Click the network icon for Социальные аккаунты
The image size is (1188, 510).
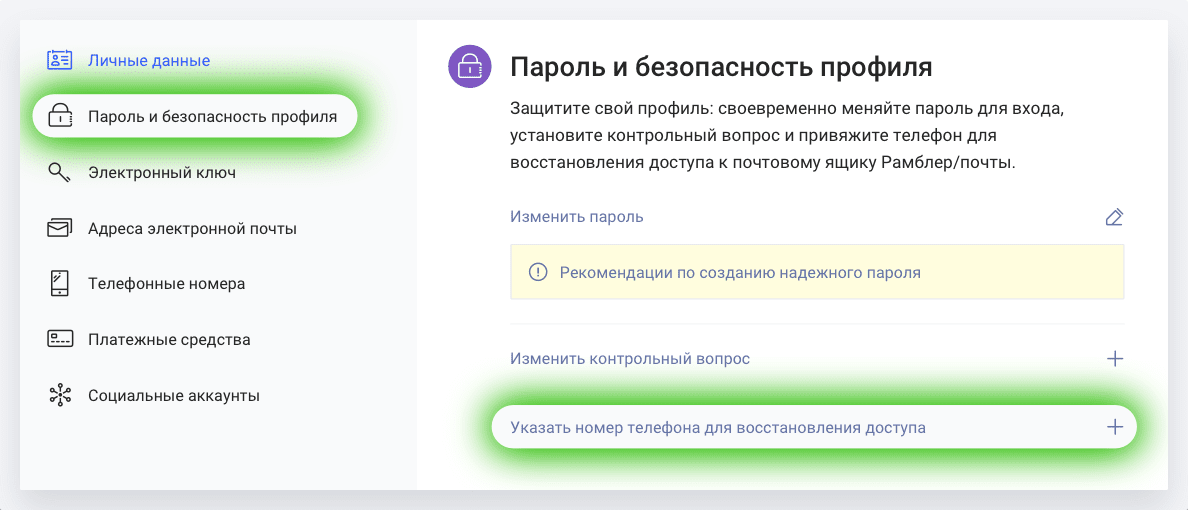click(60, 395)
